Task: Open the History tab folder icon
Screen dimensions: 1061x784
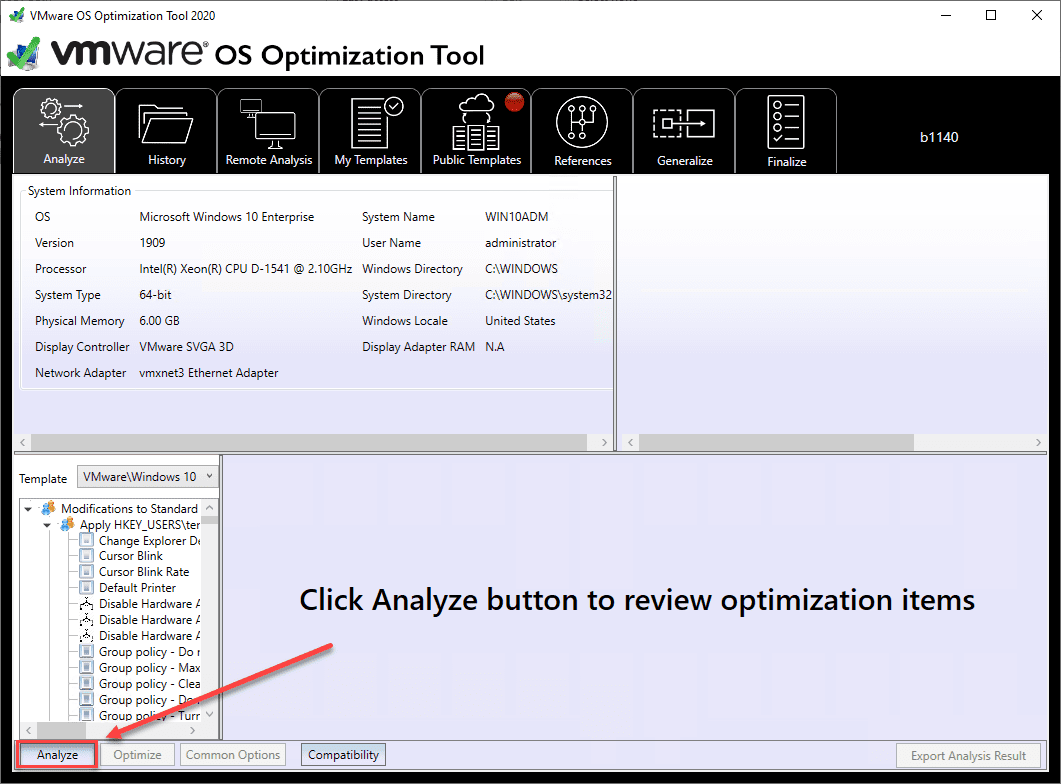Action: coord(166,131)
